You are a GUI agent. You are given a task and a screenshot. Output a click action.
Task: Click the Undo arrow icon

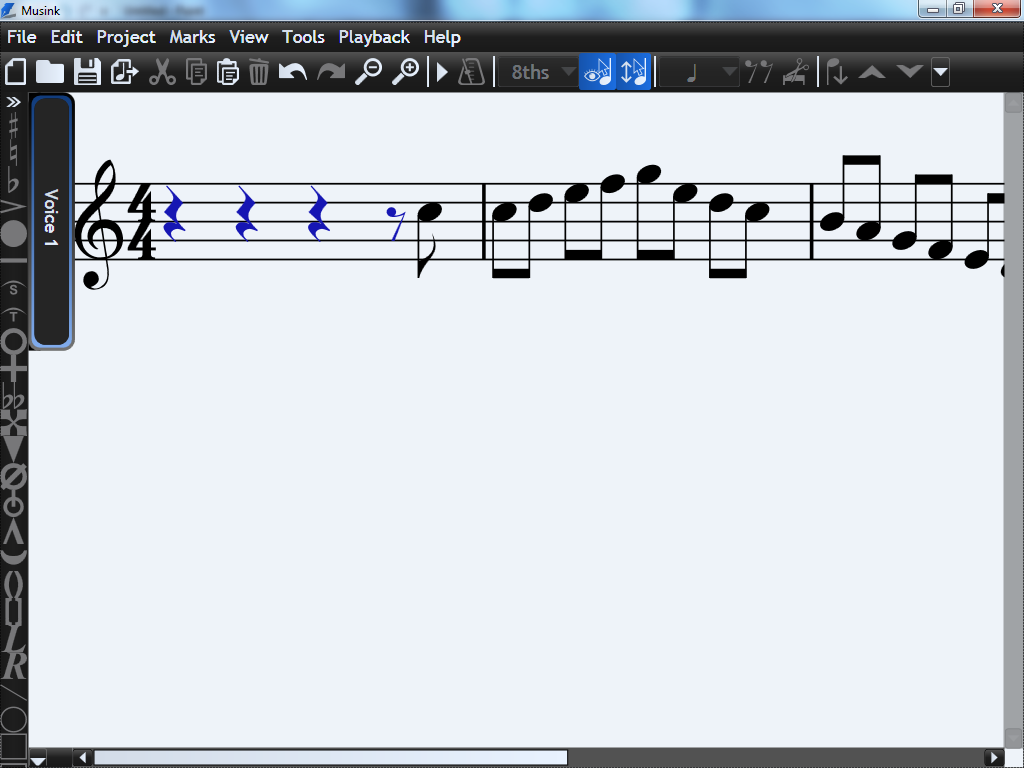click(x=292, y=72)
